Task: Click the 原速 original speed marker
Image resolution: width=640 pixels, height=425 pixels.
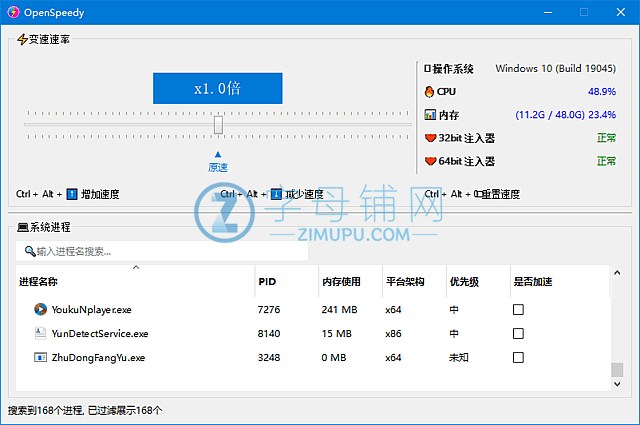Action: [x=218, y=162]
